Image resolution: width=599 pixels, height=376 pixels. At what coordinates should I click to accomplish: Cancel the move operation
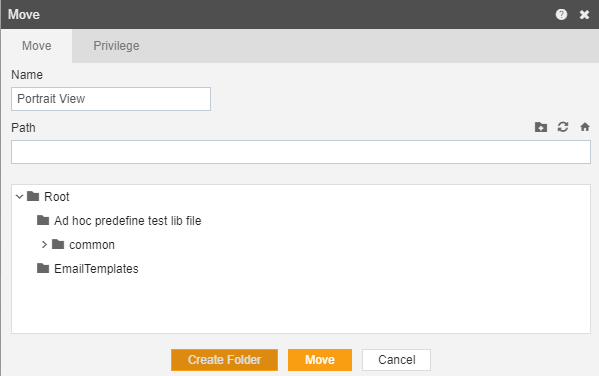click(397, 360)
